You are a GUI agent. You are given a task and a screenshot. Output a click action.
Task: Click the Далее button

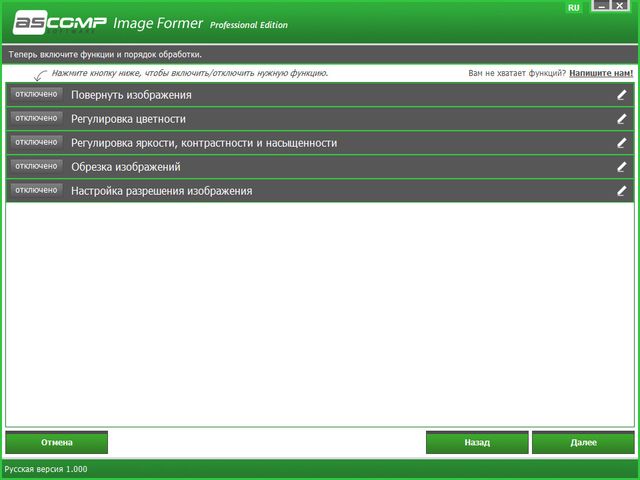(583, 442)
